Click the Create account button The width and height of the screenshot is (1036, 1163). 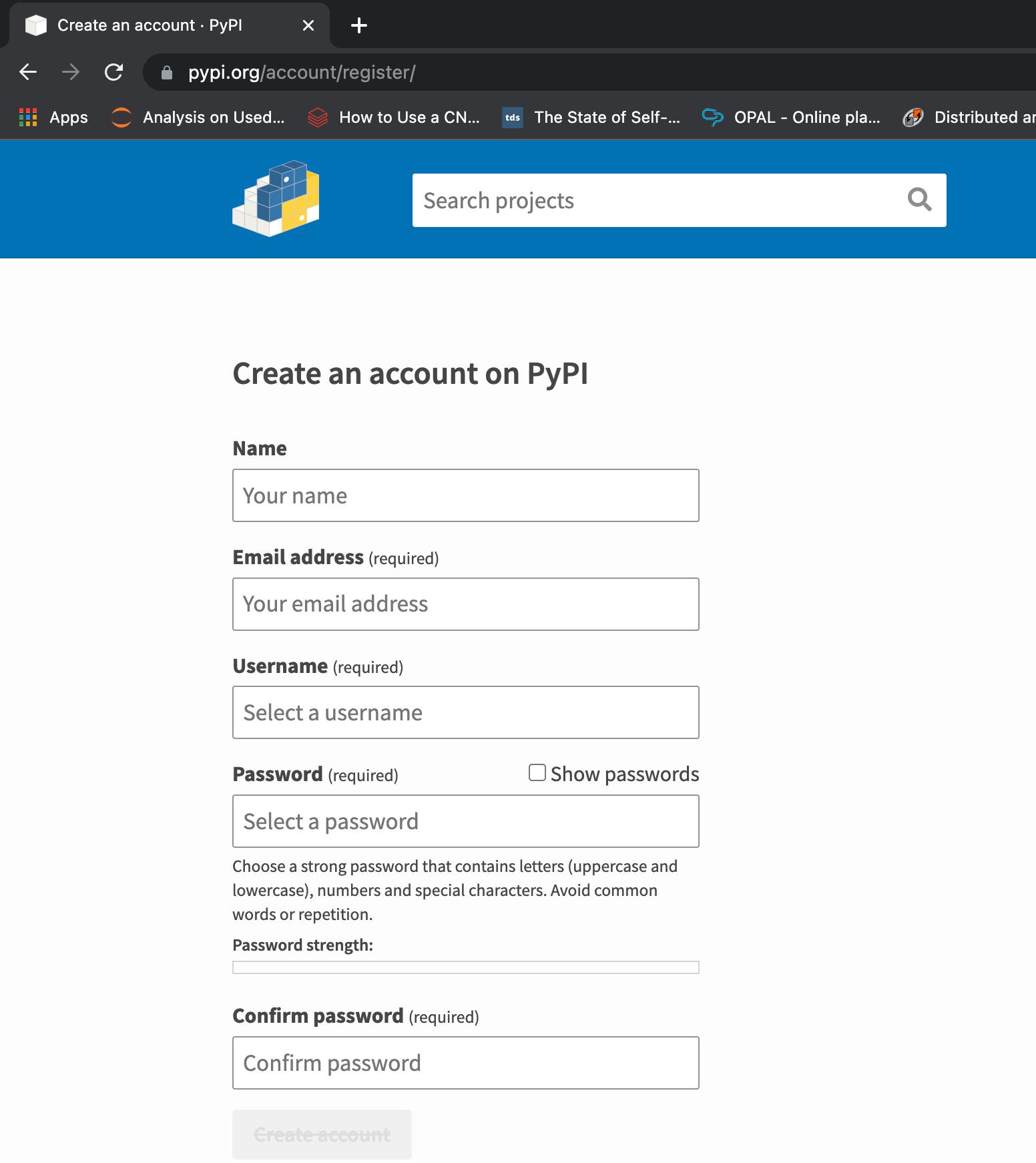322,1134
